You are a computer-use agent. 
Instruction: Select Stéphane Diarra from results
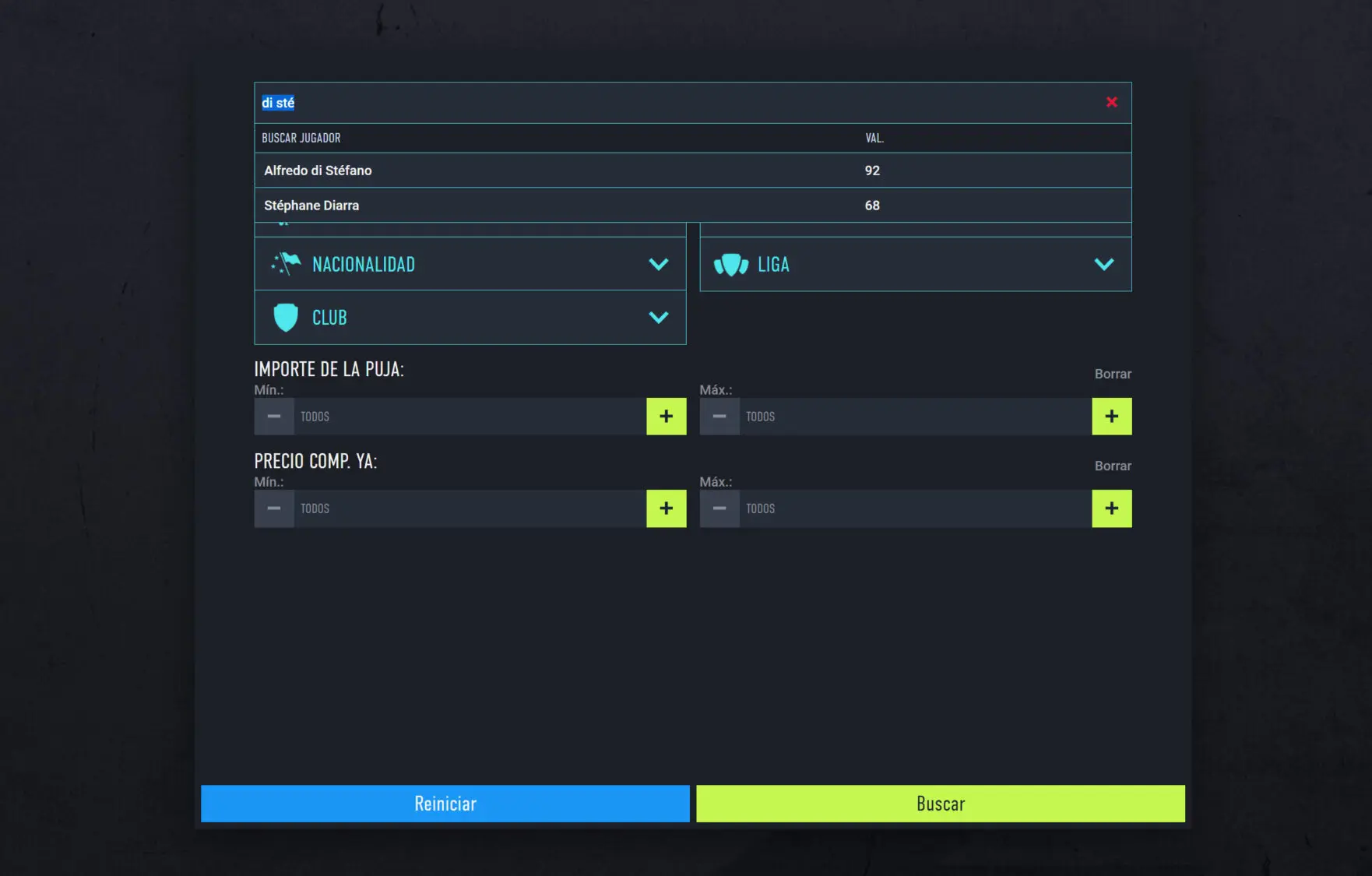click(692, 206)
